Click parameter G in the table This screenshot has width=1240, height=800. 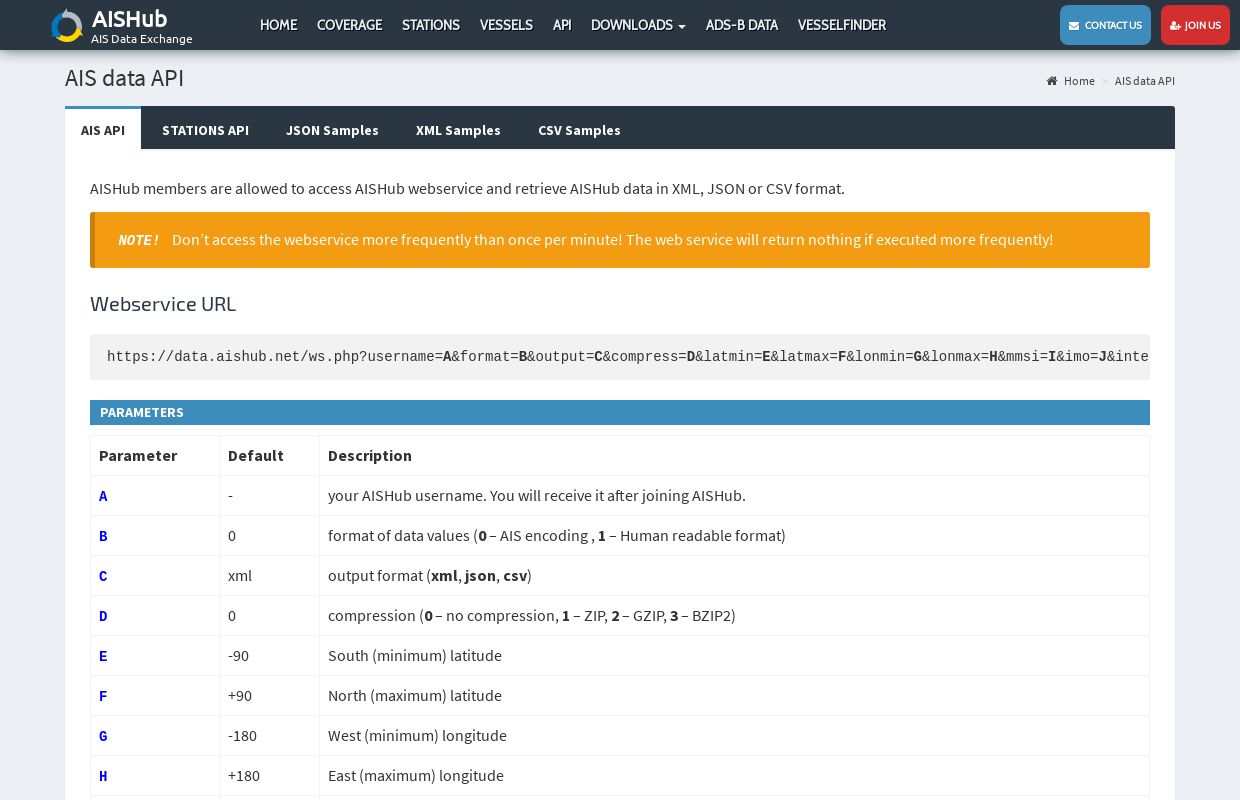coord(103,736)
